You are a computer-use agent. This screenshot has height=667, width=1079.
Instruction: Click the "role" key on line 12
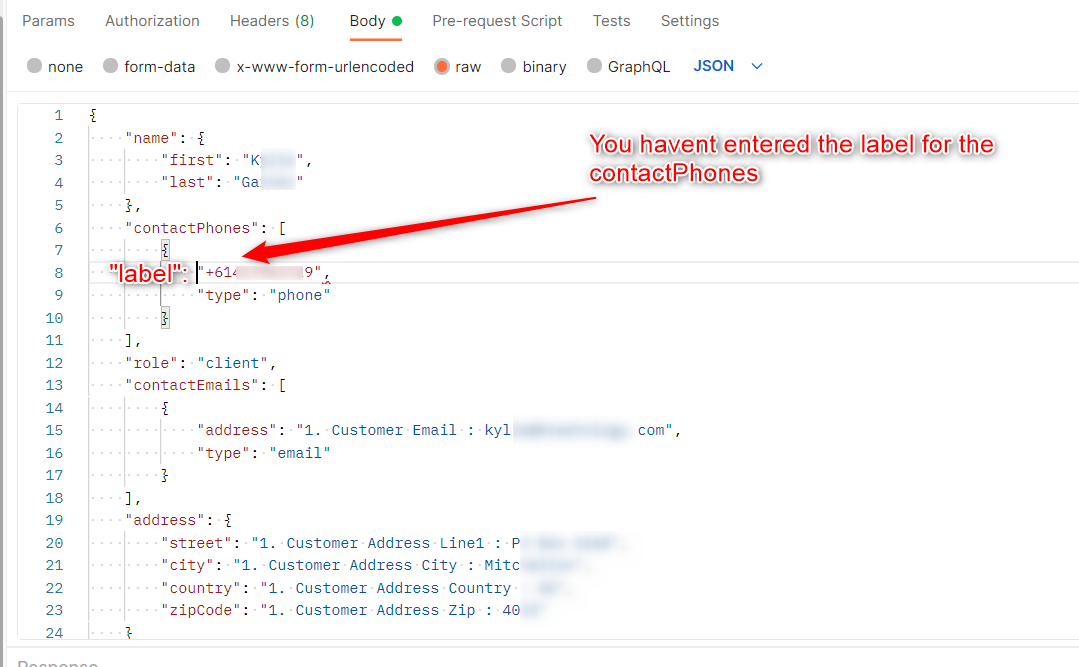151,363
